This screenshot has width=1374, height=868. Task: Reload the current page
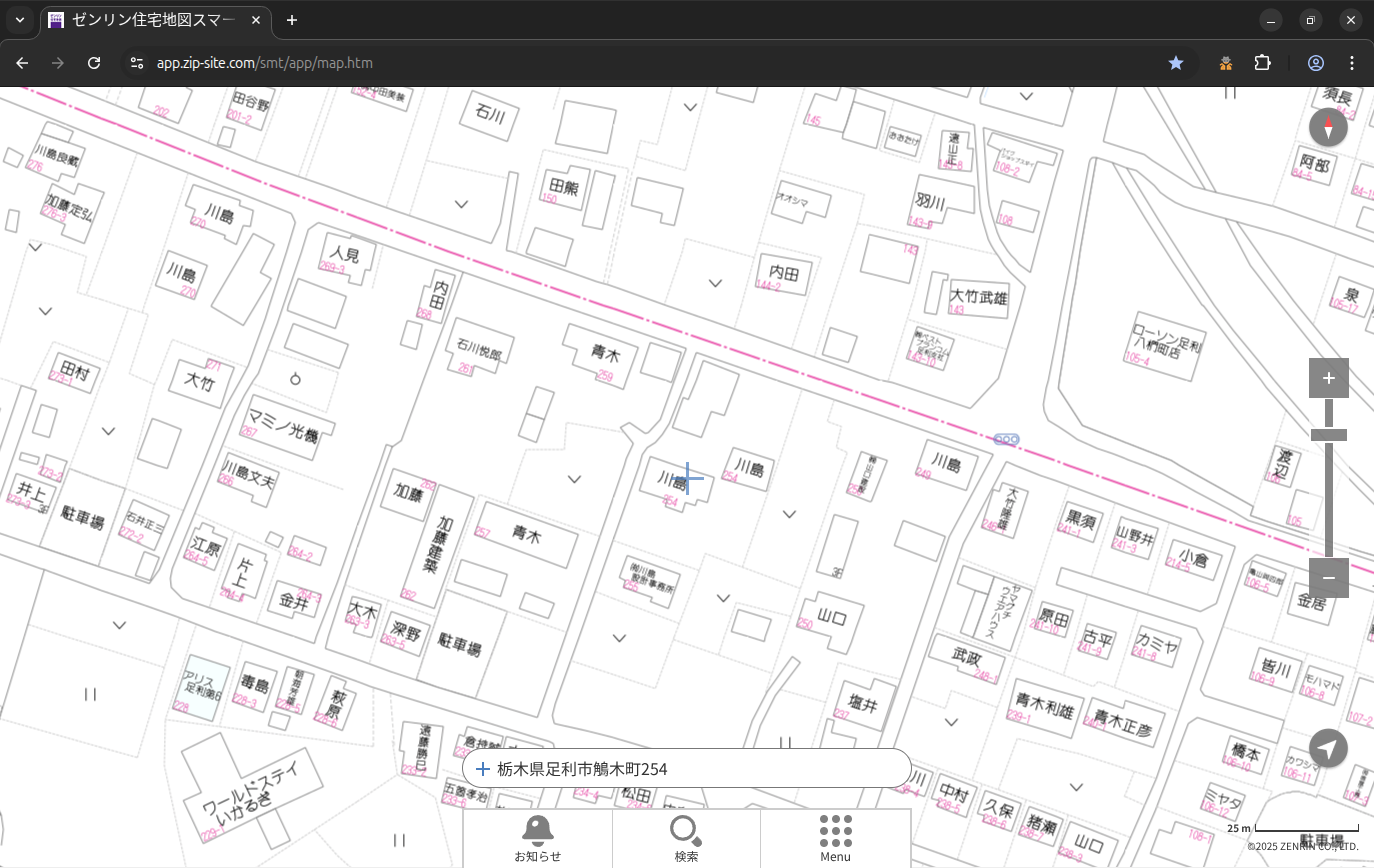pyautogui.click(x=94, y=63)
